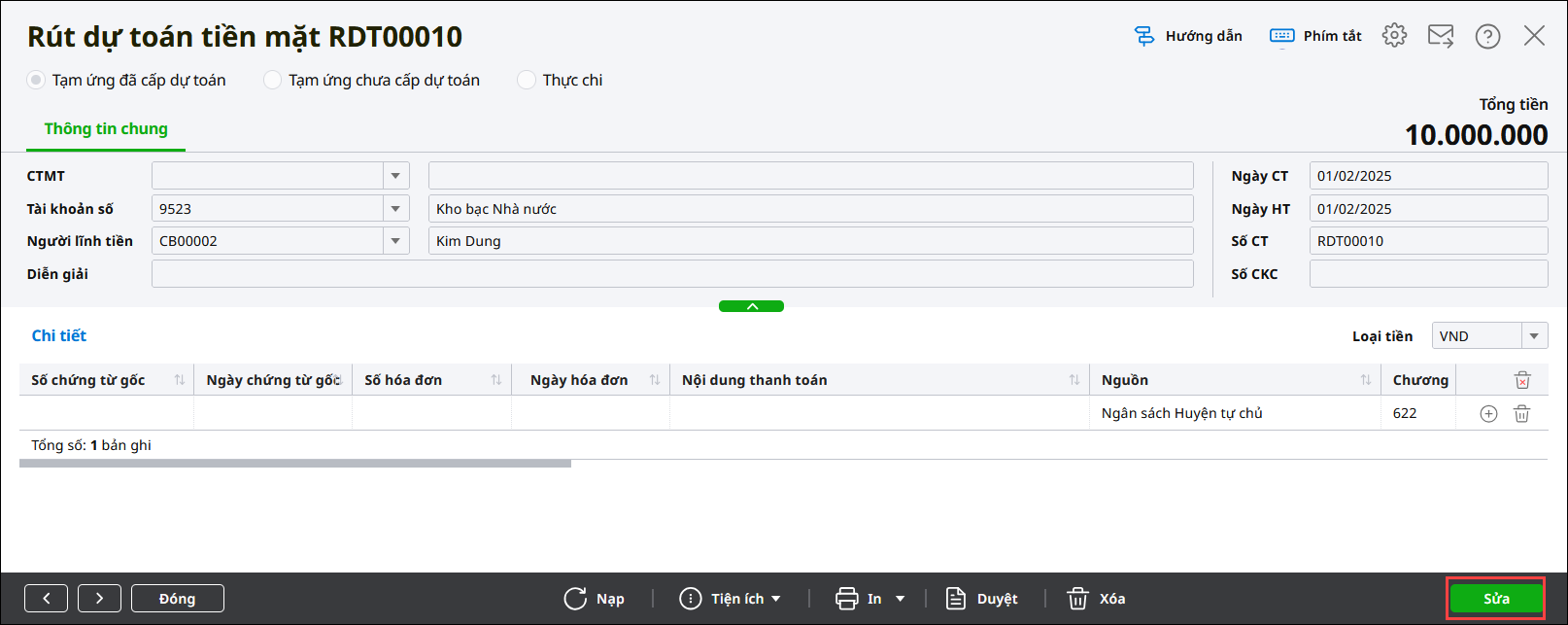Image resolution: width=1568 pixels, height=625 pixels.
Task: Click the Đóng button
Action: click(x=178, y=599)
